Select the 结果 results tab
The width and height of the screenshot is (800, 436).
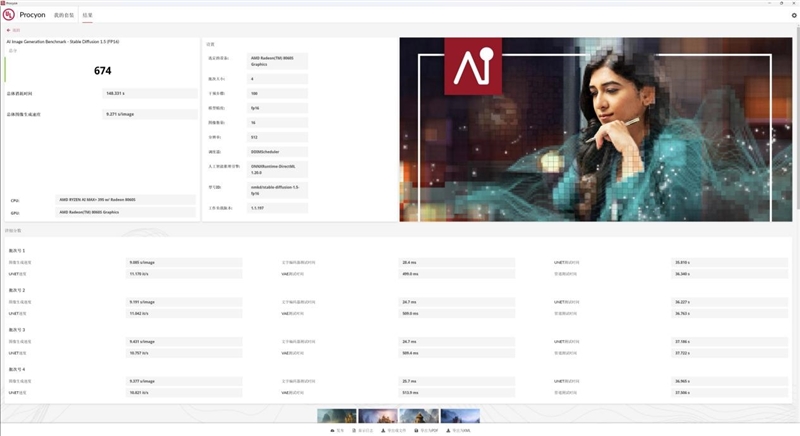click(x=87, y=16)
